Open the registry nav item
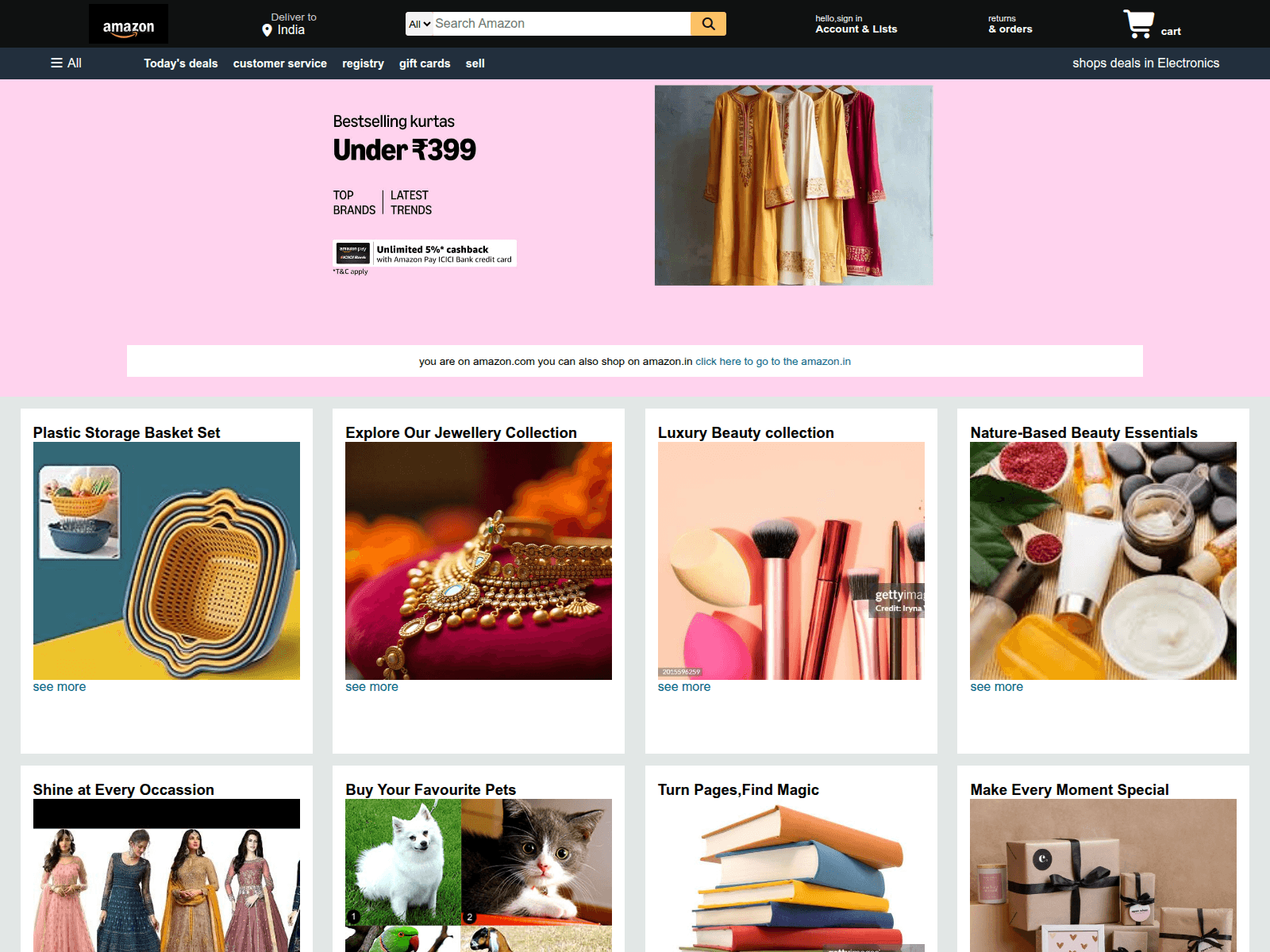1270x952 pixels. [363, 63]
